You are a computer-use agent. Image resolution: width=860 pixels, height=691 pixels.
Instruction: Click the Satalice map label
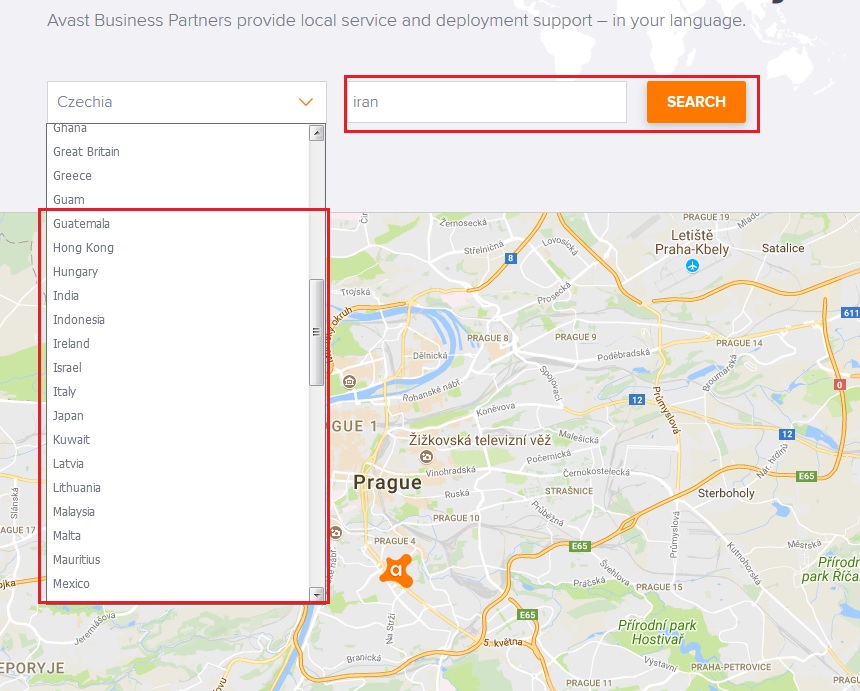pos(783,248)
